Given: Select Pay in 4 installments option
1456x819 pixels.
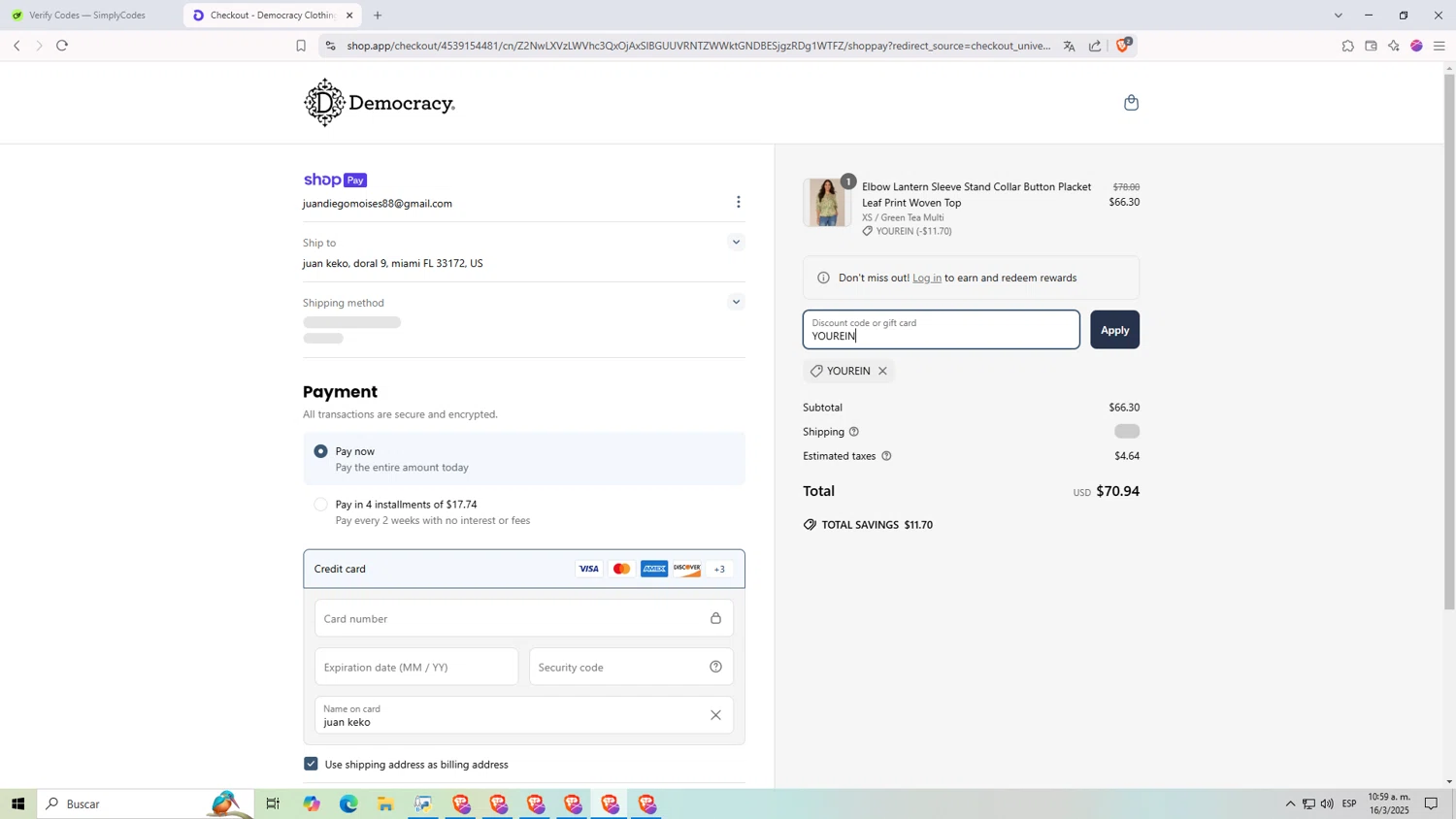Looking at the screenshot, I should (x=320, y=505).
